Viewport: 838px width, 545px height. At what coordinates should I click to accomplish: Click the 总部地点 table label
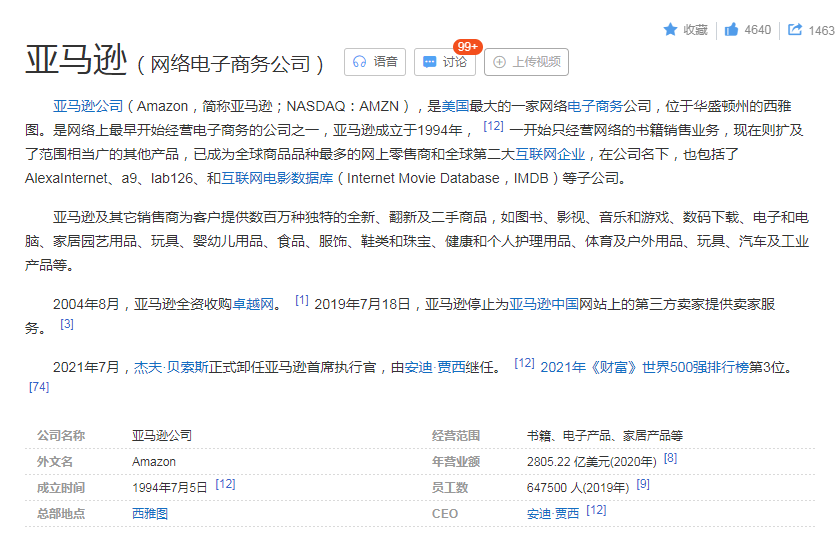pyautogui.click(x=61, y=513)
